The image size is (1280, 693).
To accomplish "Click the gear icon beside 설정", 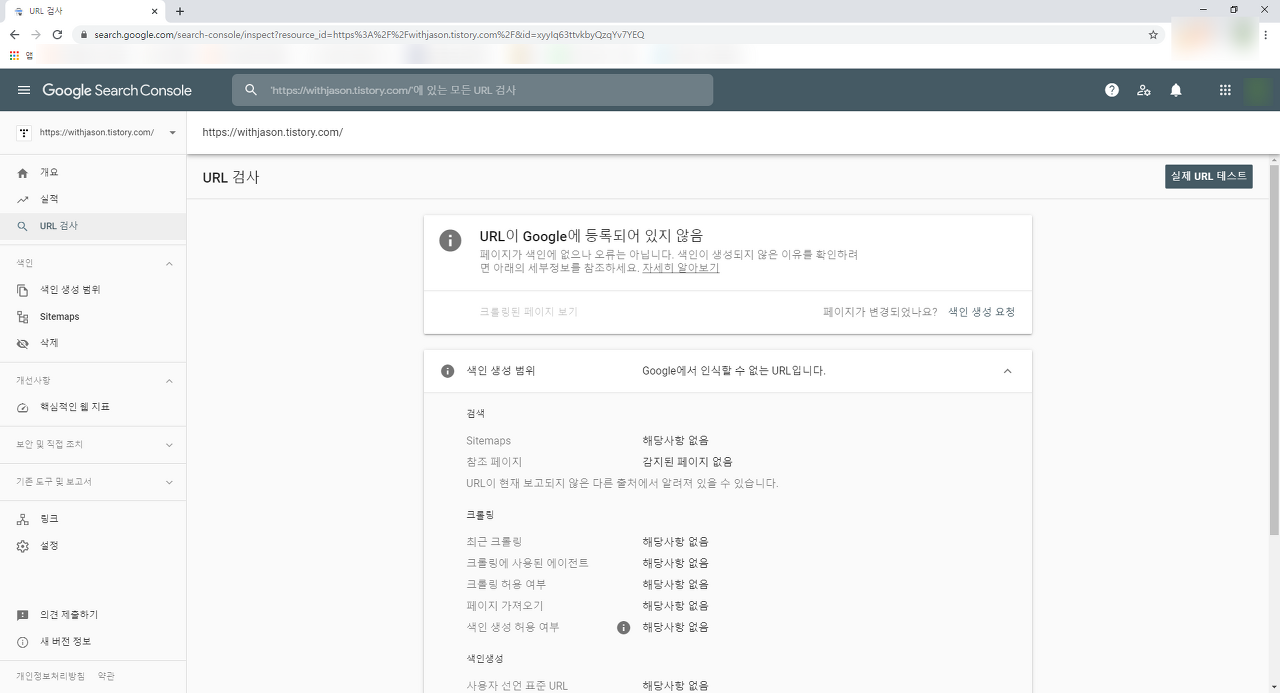I will (x=23, y=546).
